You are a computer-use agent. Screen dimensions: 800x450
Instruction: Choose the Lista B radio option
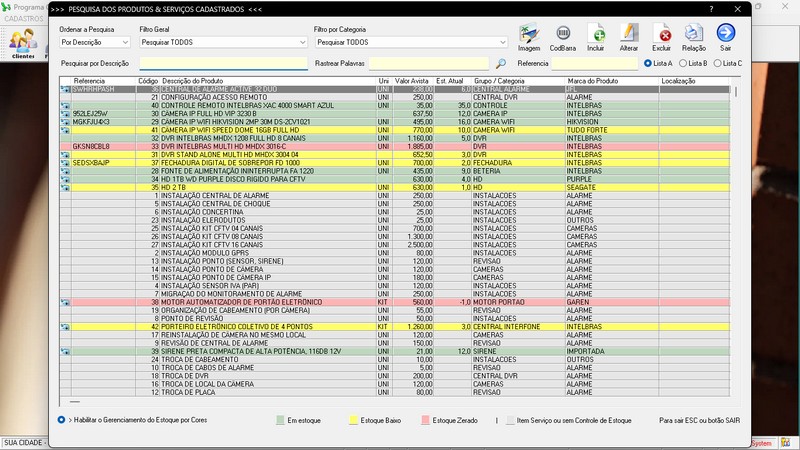[681, 63]
